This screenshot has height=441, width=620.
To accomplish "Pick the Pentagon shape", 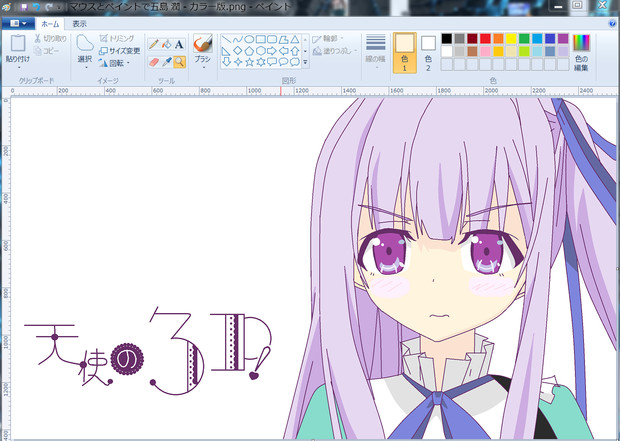I will [249, 51].
